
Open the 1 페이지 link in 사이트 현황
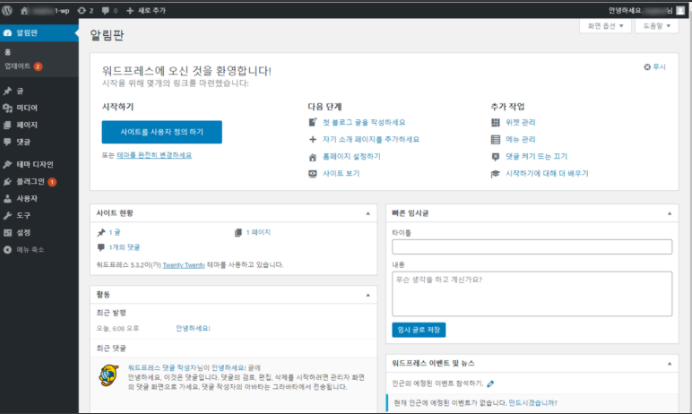(x=258, y=232)
